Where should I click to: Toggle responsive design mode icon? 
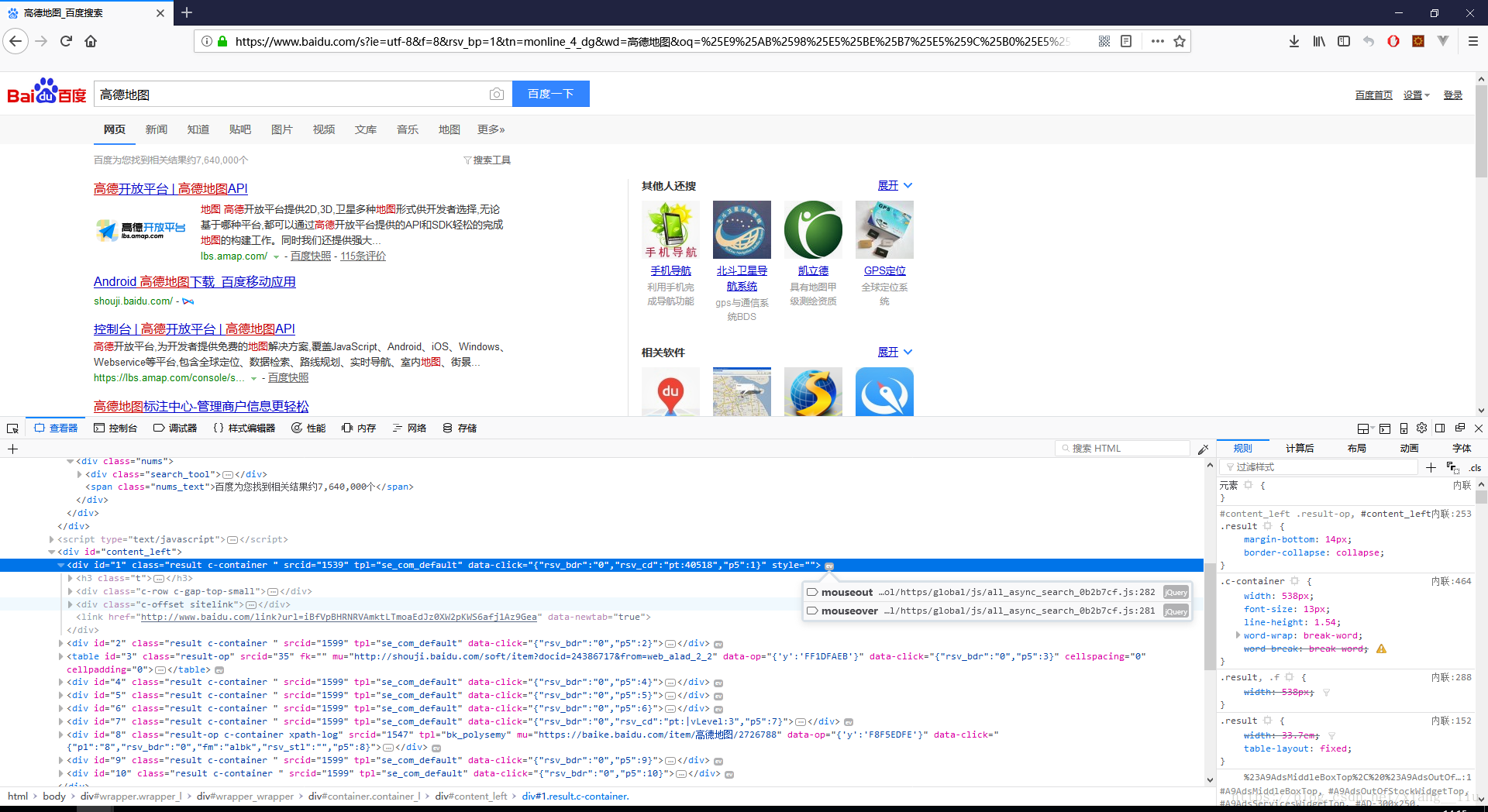[1403, 428]
